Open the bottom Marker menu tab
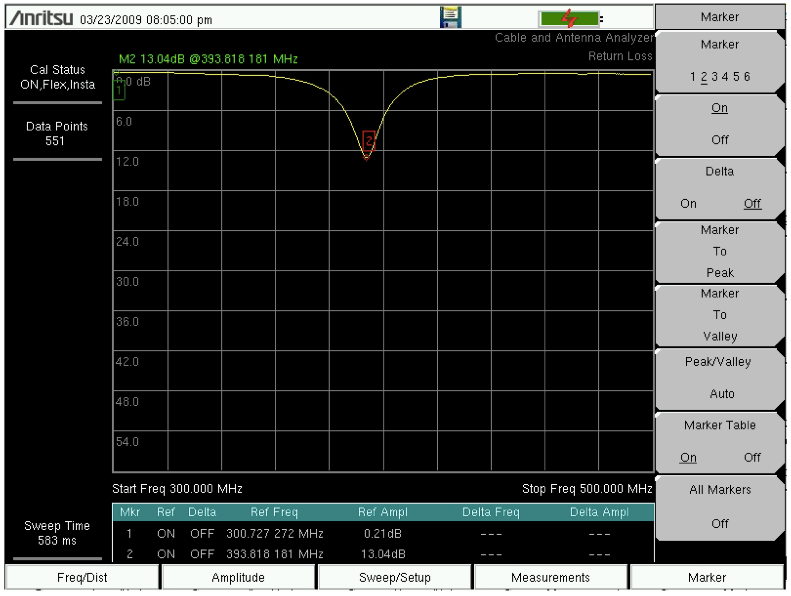 point(706,577)
